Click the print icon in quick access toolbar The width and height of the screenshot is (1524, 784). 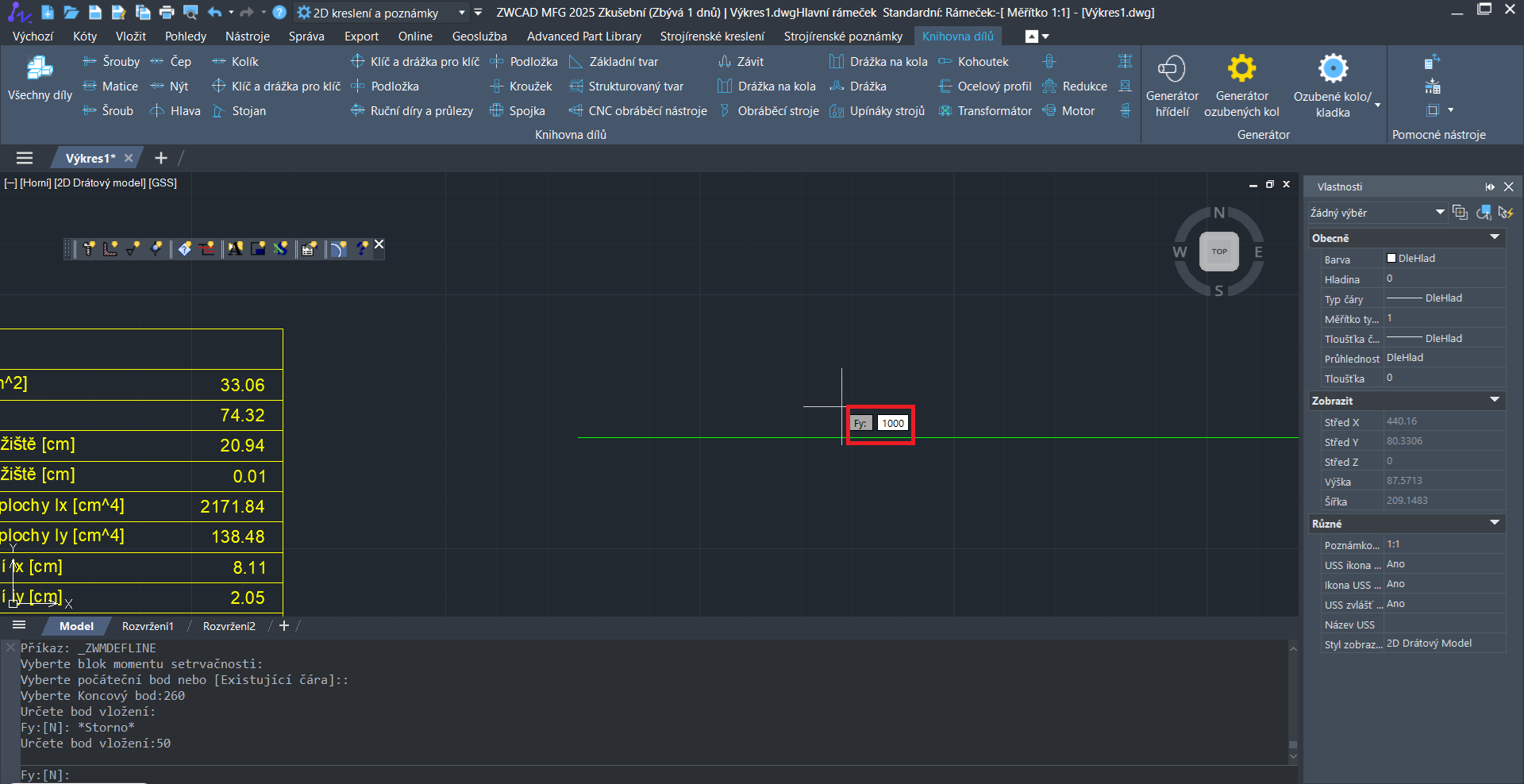pos(167,12)
